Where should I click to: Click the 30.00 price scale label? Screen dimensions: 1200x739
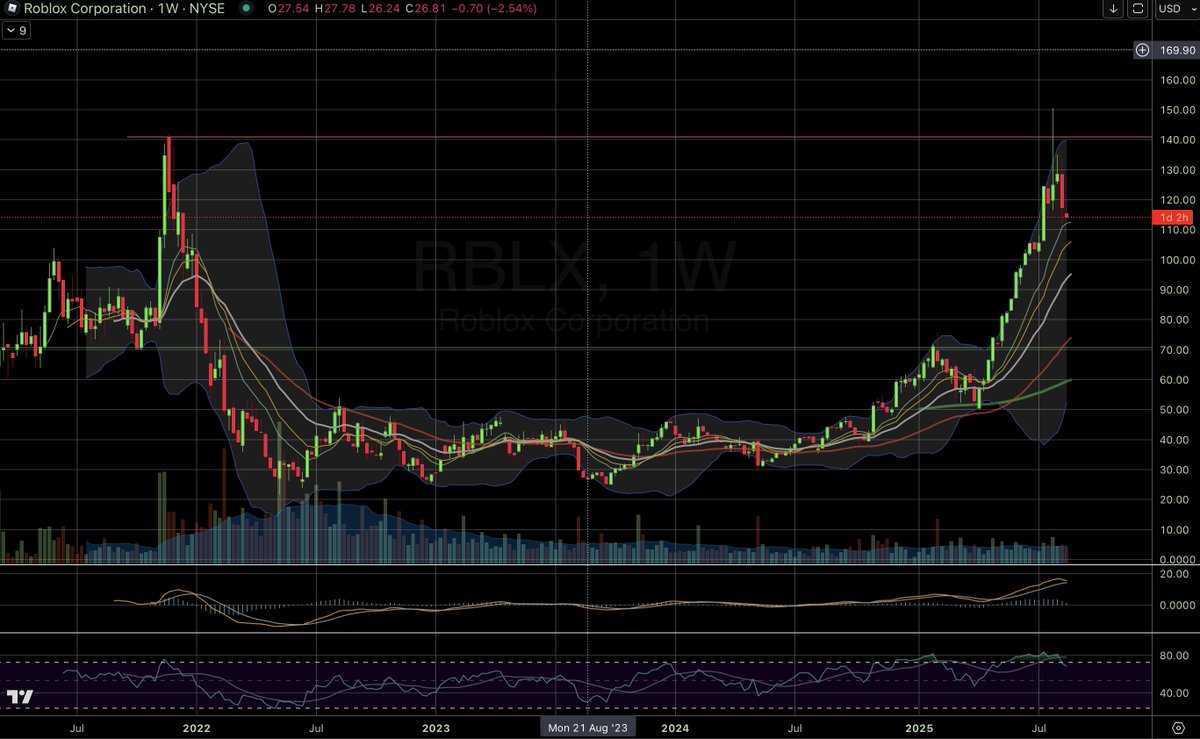[x=1175, y=470]
